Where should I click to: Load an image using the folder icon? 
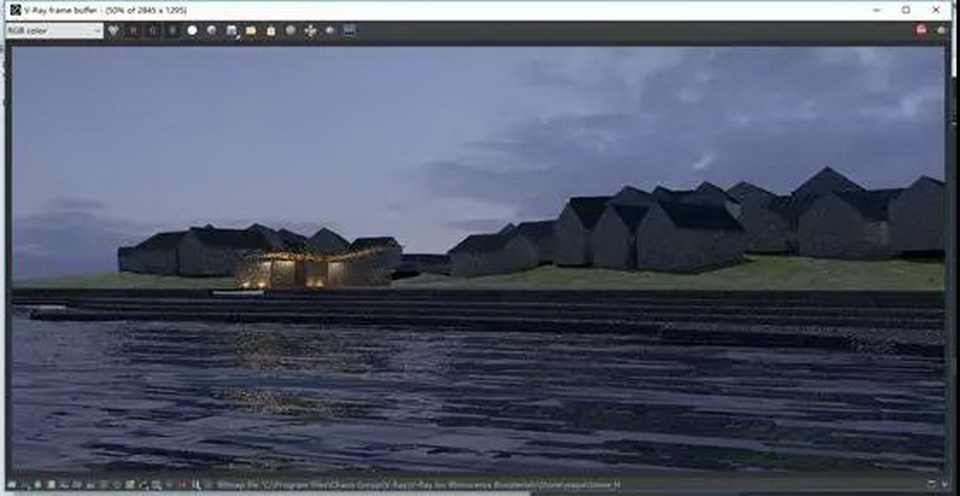click(x=251, y=30)
